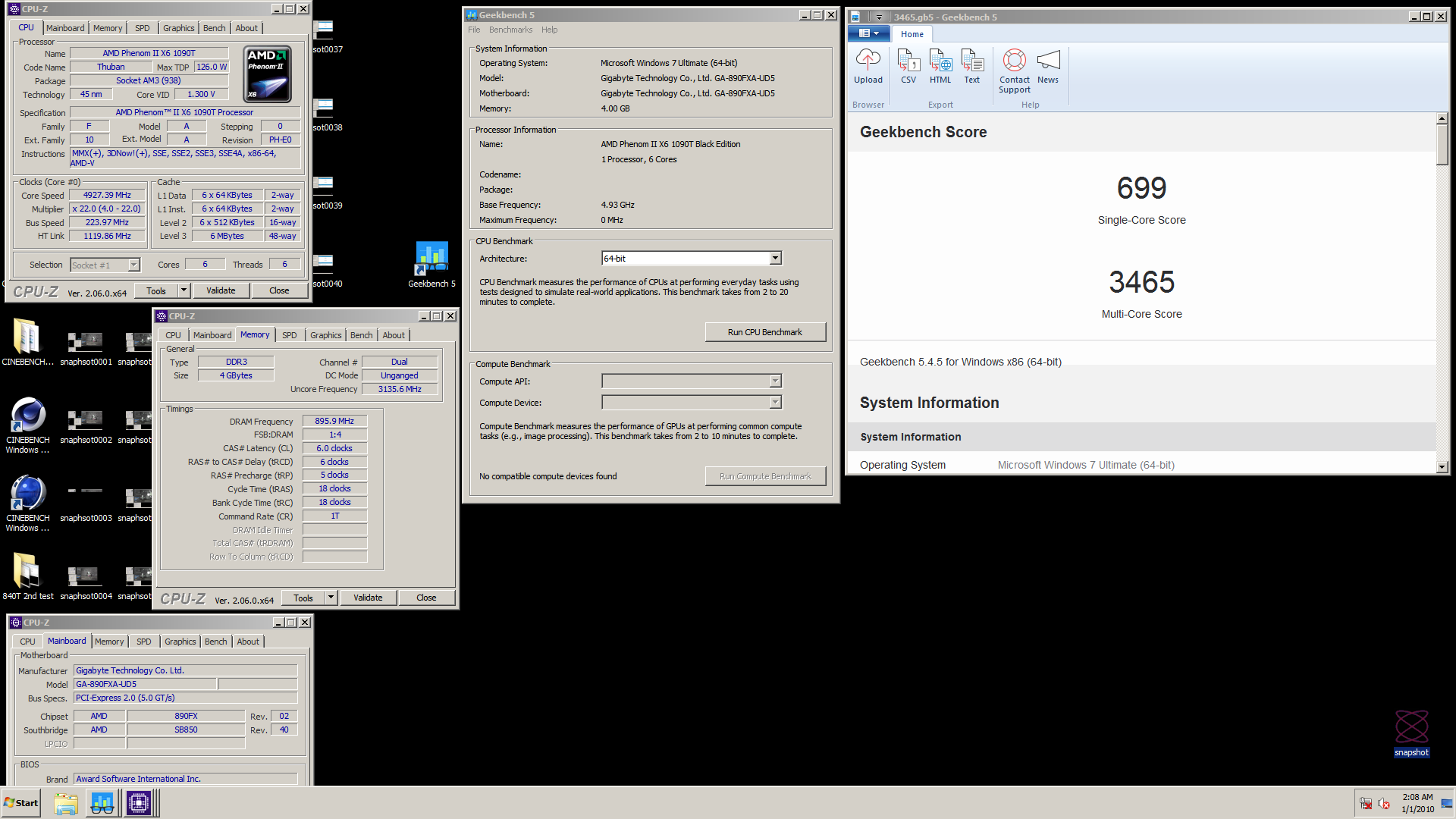Image resolution: width=1456 pixels, height=819 pixels.
Task: Switch to Geekbench taskbar button
Action: pyautogui.click(x=102, y=803)
